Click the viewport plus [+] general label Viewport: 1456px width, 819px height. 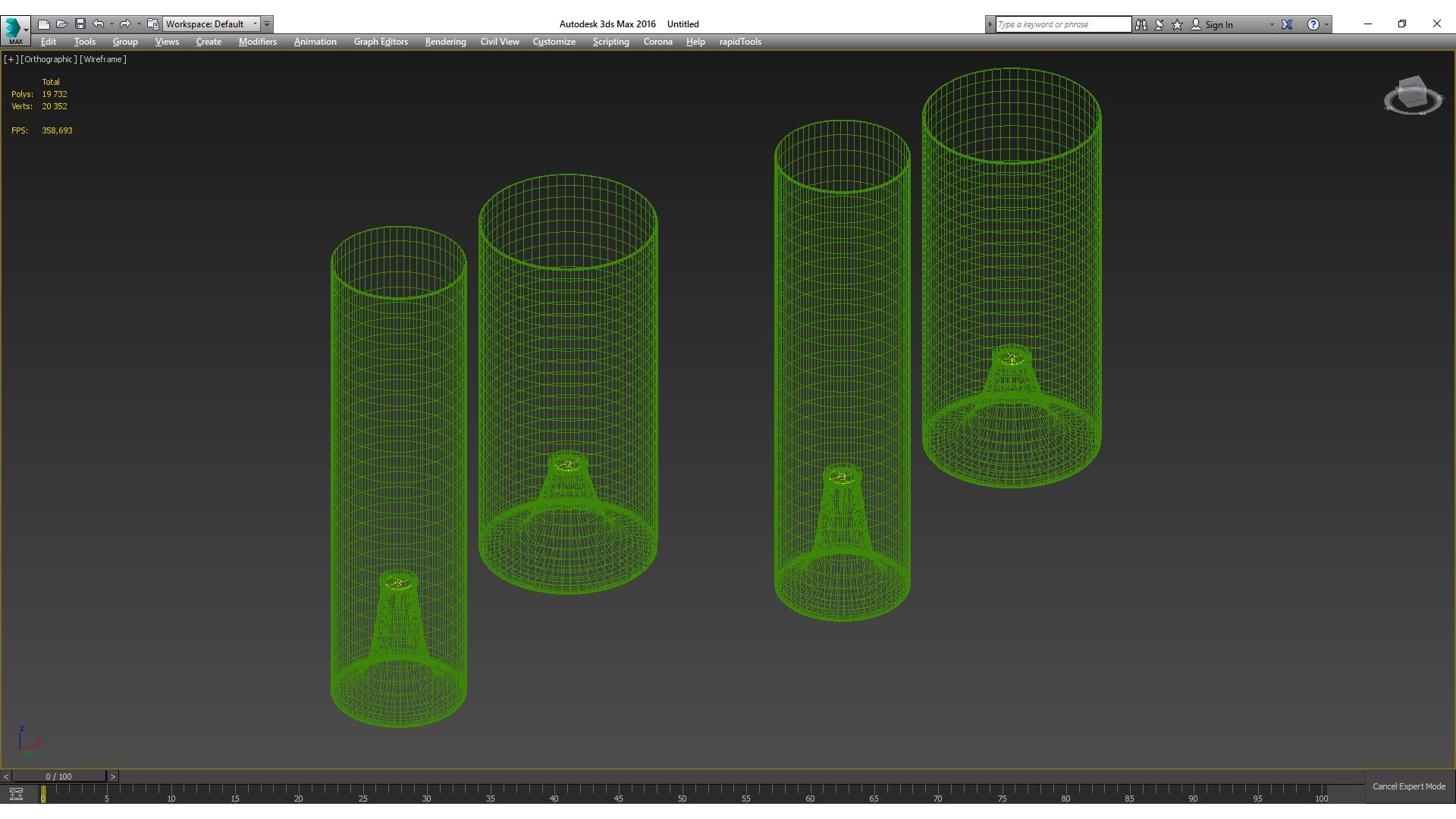click(x=11, y=59)
